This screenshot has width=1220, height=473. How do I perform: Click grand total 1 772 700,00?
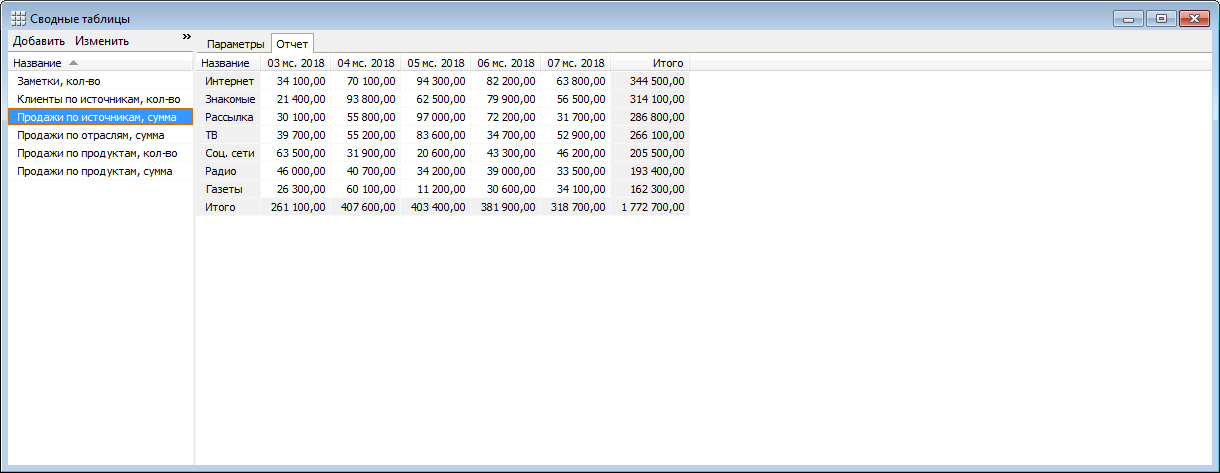[650, 207]
